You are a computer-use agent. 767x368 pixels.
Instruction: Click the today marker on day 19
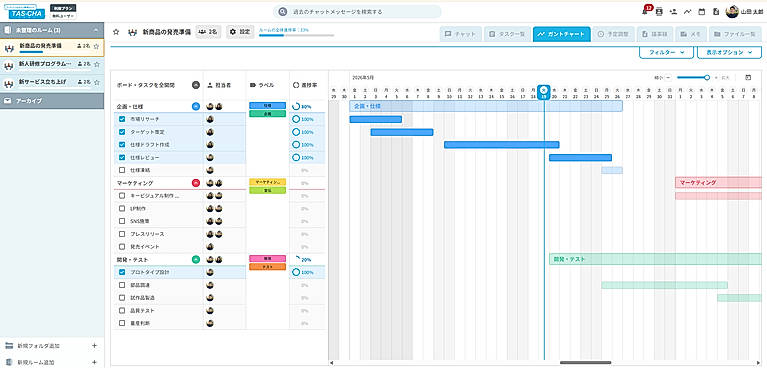point(543,92)
